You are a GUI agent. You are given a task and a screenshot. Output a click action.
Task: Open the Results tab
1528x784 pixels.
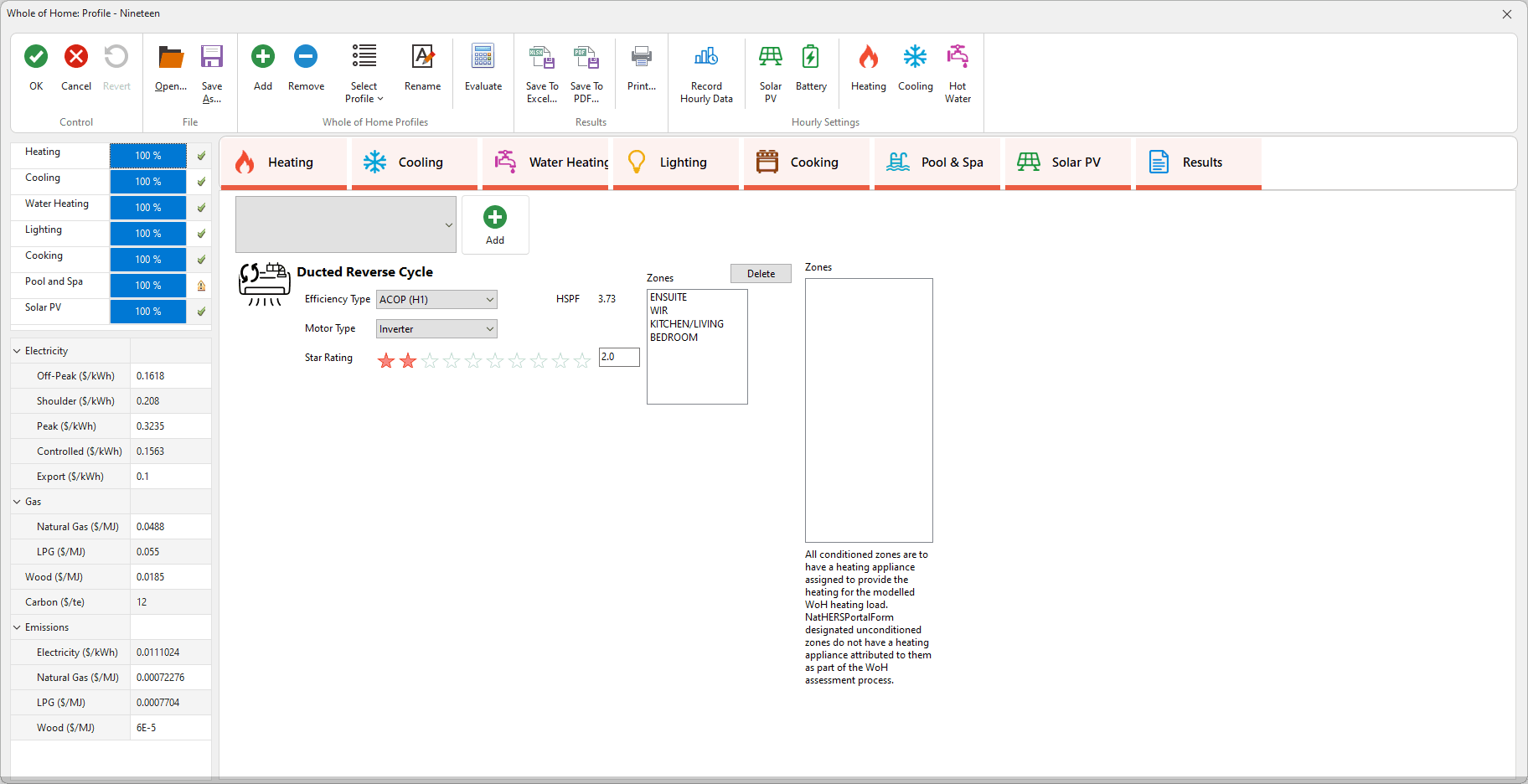coord(1199,162)
